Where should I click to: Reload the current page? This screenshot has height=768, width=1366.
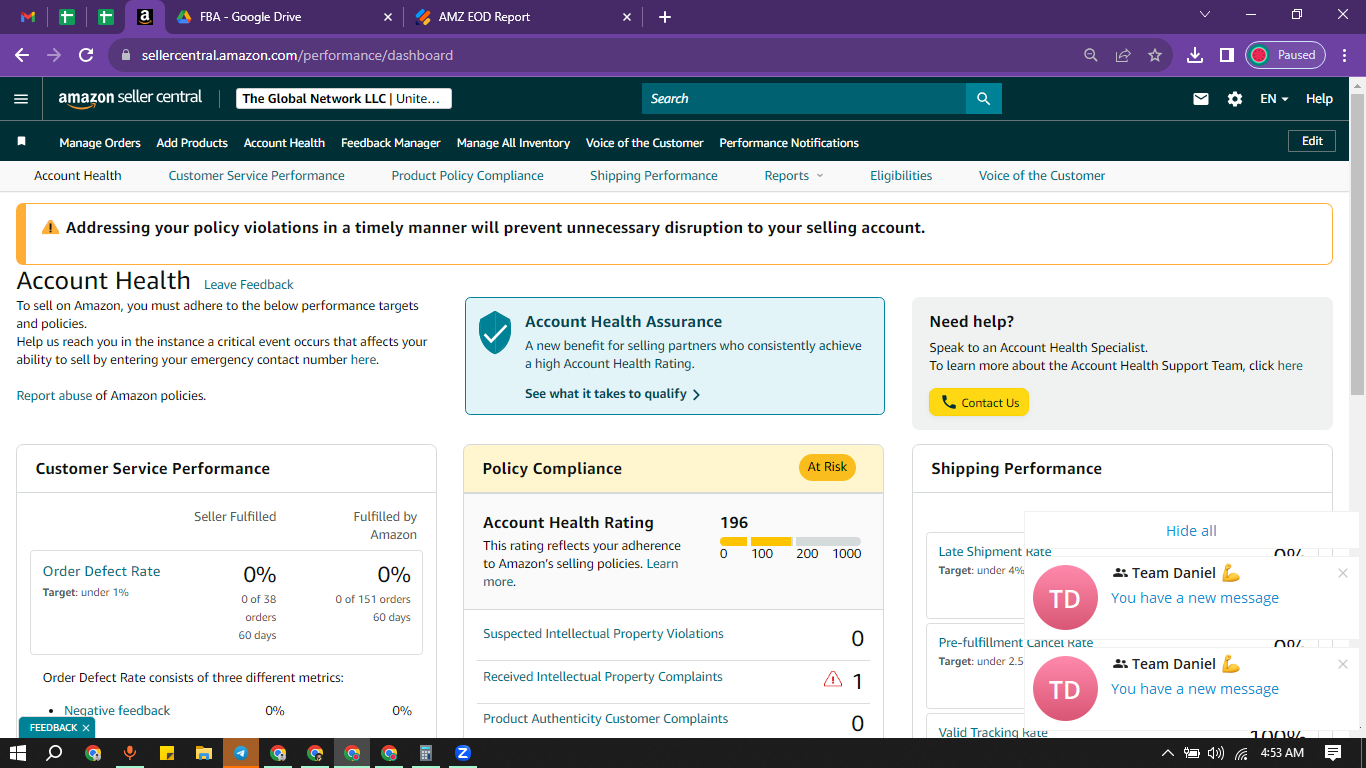click(x=86, y=55)
